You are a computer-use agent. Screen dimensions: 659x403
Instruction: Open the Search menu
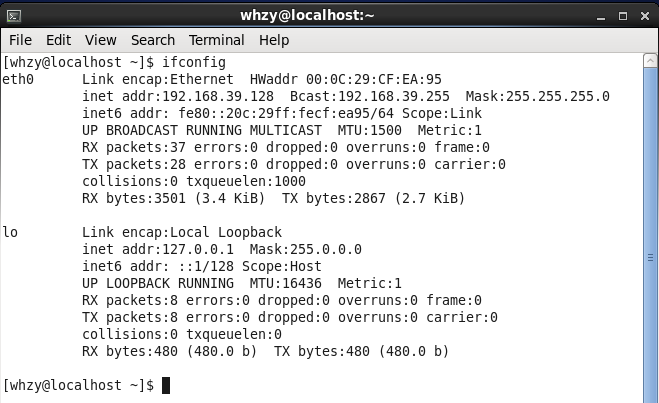coord(153,40)
